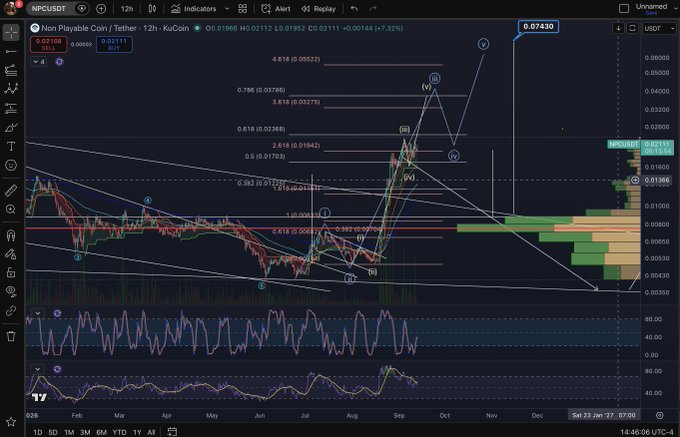Open the candlestick chart type menu
Screen dimensions: 680x437
coord(152,9)
